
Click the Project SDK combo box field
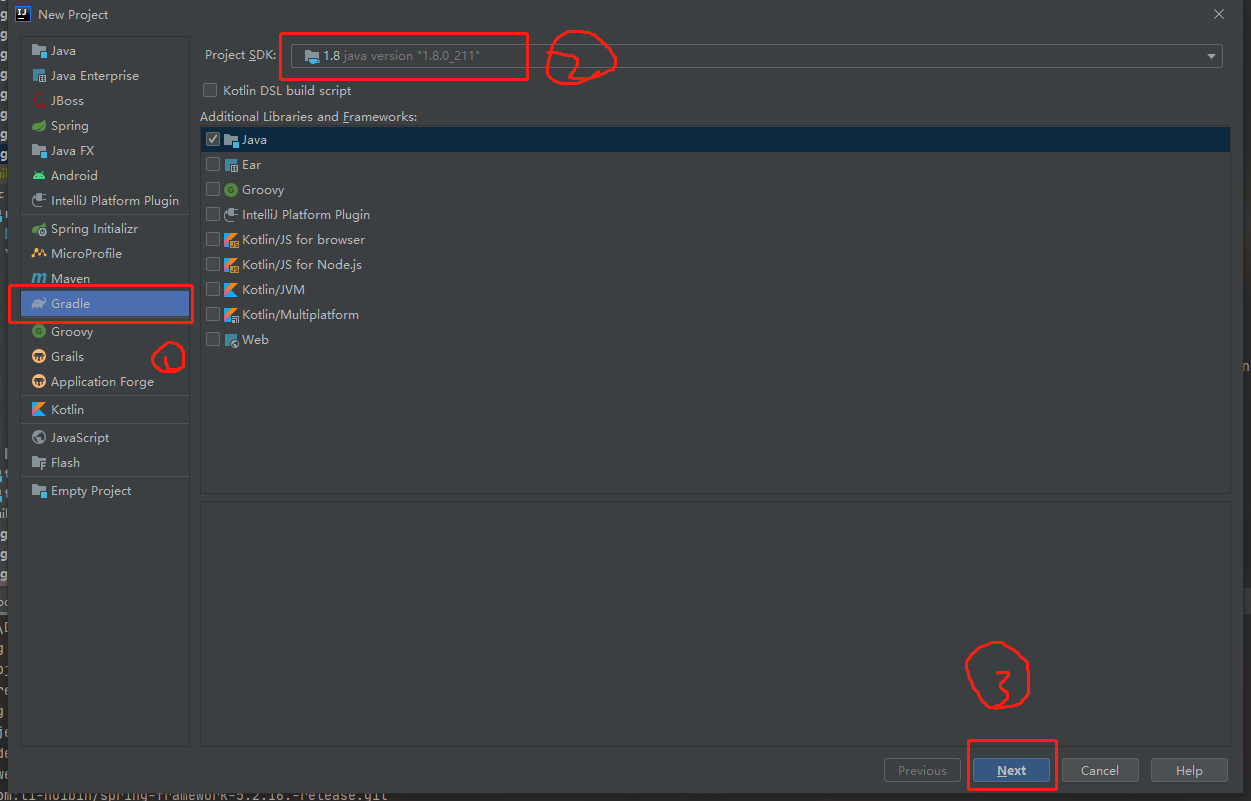(750, 57)
